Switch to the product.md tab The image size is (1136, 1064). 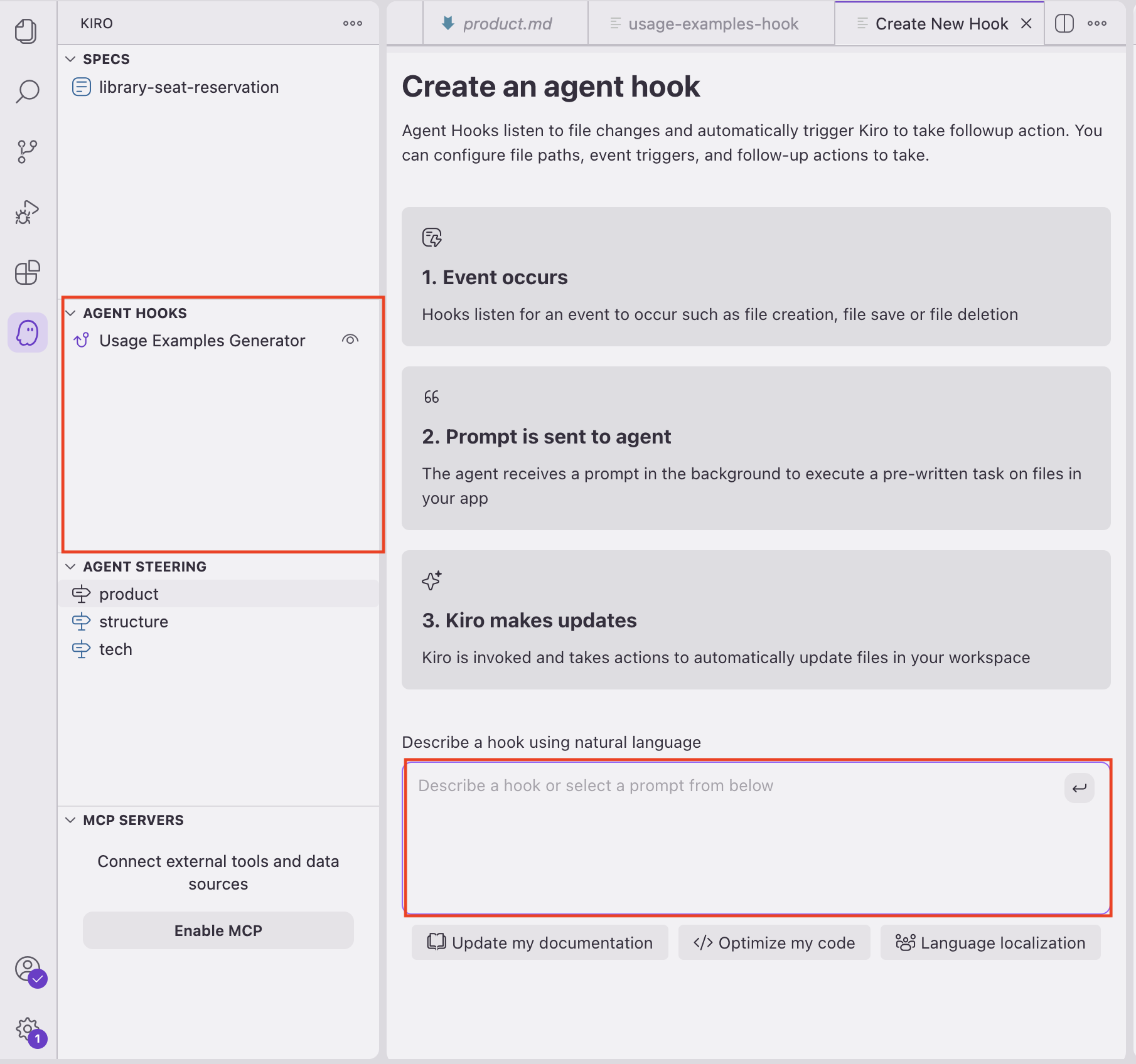pyautogui.click(x=506, y=23)
